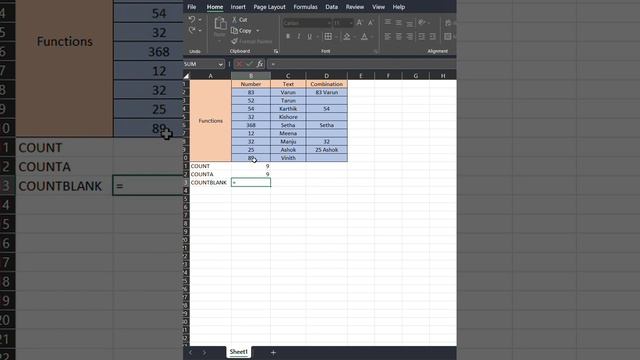
Task: Select the Sheet1 worksheet tab
Action: coord(238,352)
